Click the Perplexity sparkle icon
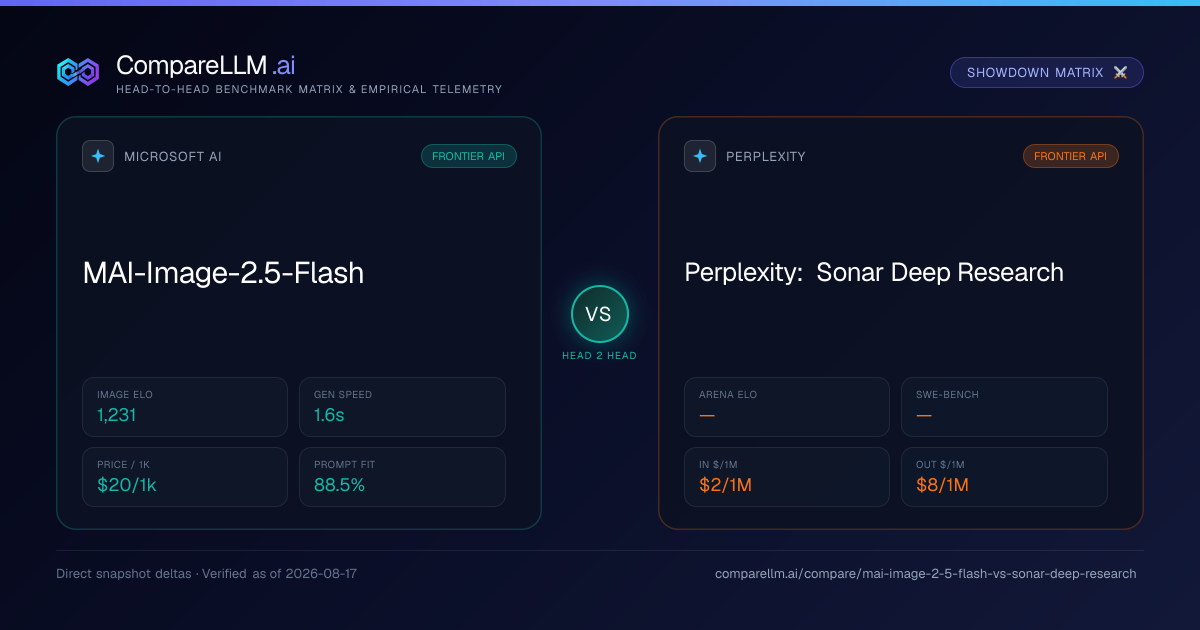 [x=700, y=156]
